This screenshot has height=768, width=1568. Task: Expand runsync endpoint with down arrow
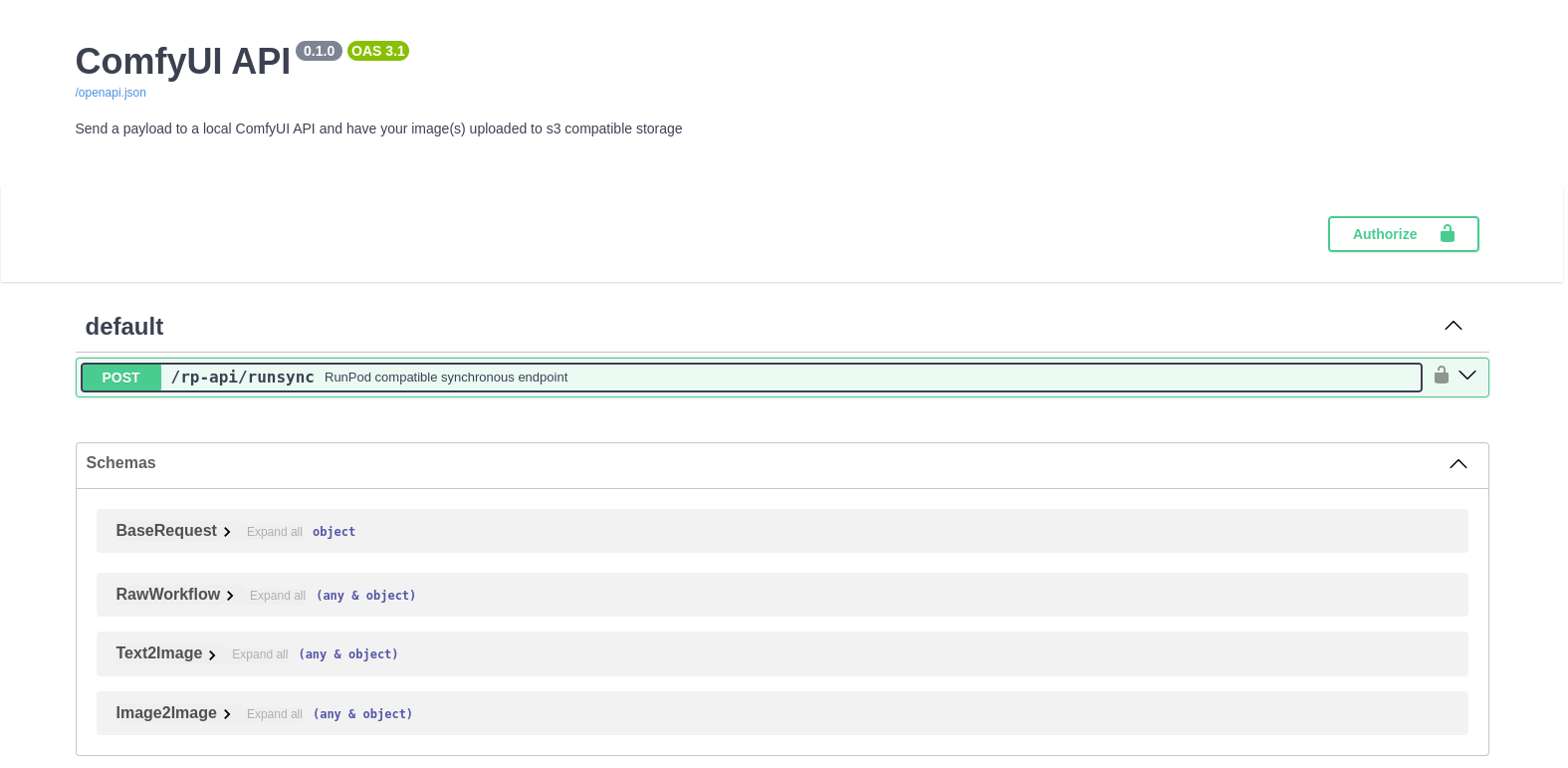click(1466, 376)
